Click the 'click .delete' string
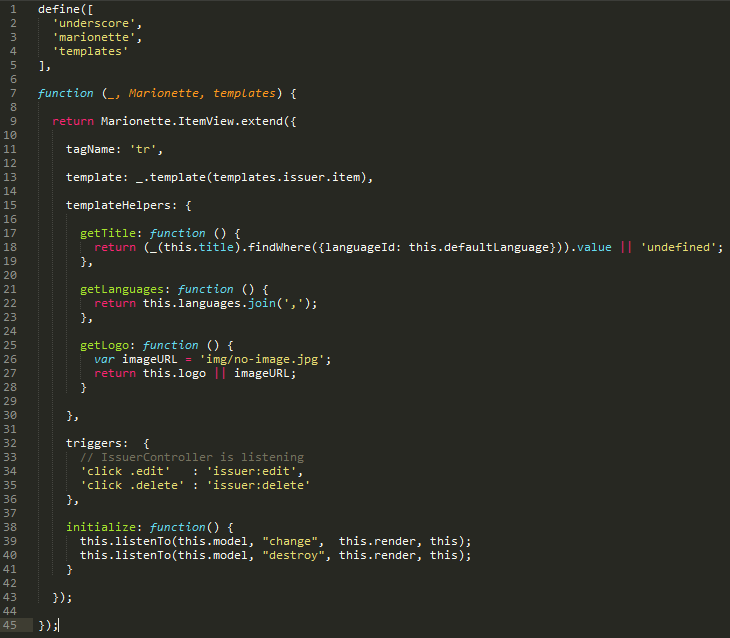 (132, 485)
